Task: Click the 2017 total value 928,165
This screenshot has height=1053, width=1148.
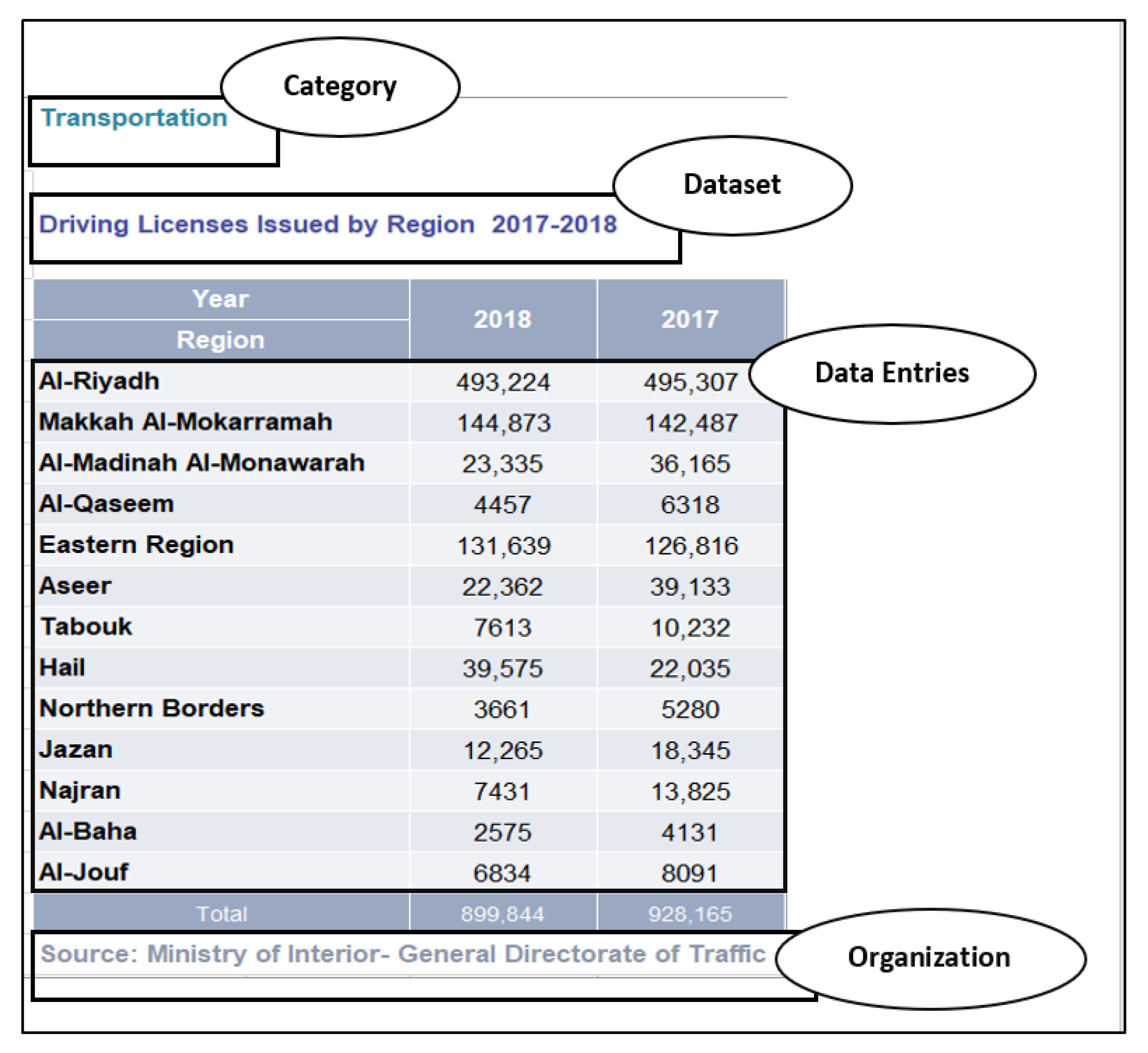Action: [690, 914]
